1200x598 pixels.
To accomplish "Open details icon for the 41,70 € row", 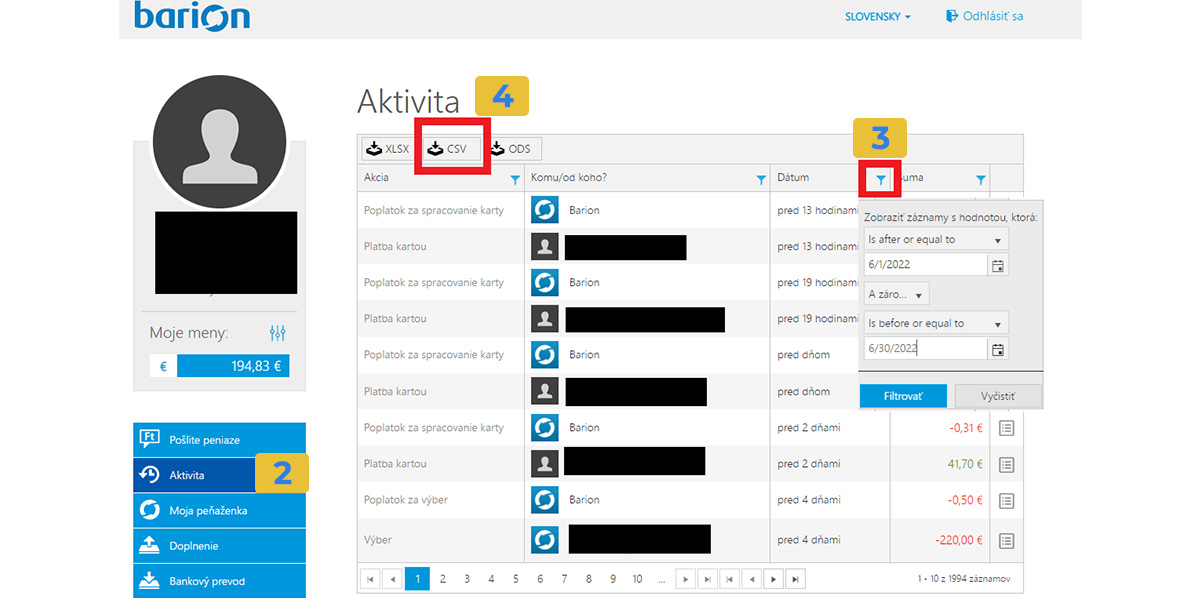I will click(x=1007, y=464).
